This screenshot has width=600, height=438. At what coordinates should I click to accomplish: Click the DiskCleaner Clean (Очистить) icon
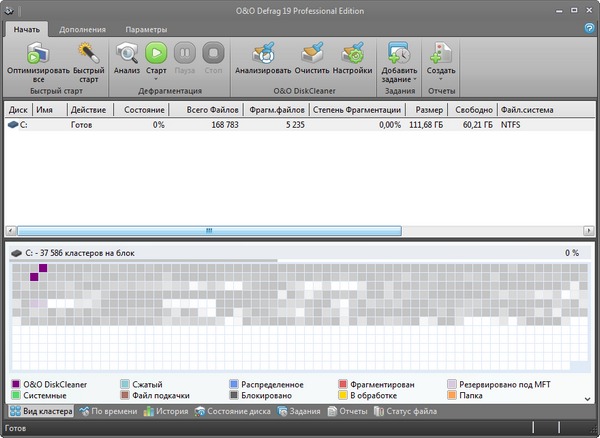click(x=311, y=52)
